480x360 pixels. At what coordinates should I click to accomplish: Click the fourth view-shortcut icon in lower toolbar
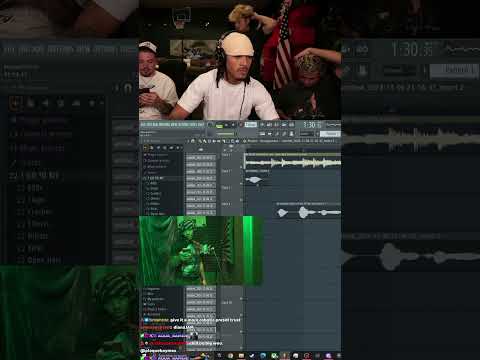(x=284, y=134)
